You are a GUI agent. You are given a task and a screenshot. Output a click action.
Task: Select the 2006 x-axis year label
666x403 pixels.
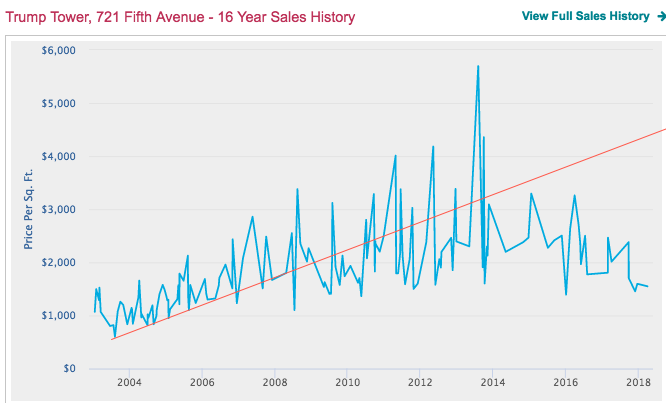click(x=202, y=382)
